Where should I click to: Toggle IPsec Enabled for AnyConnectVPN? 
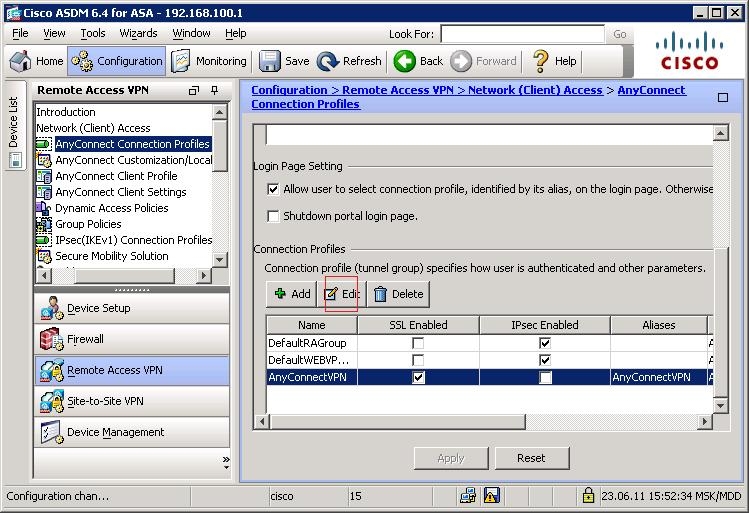coord(545,377)
